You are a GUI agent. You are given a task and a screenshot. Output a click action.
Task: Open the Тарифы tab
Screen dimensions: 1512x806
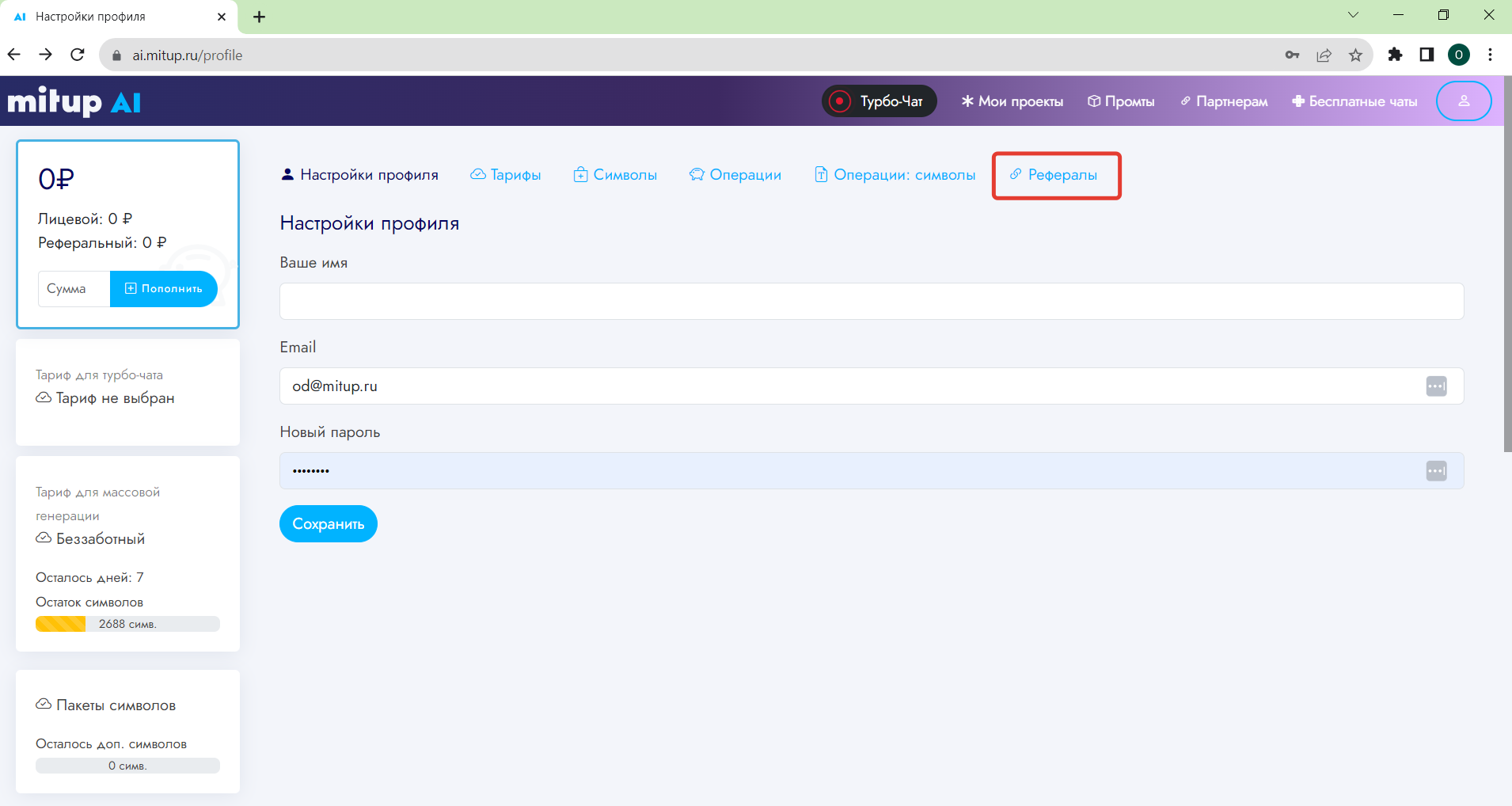point(506,175)
